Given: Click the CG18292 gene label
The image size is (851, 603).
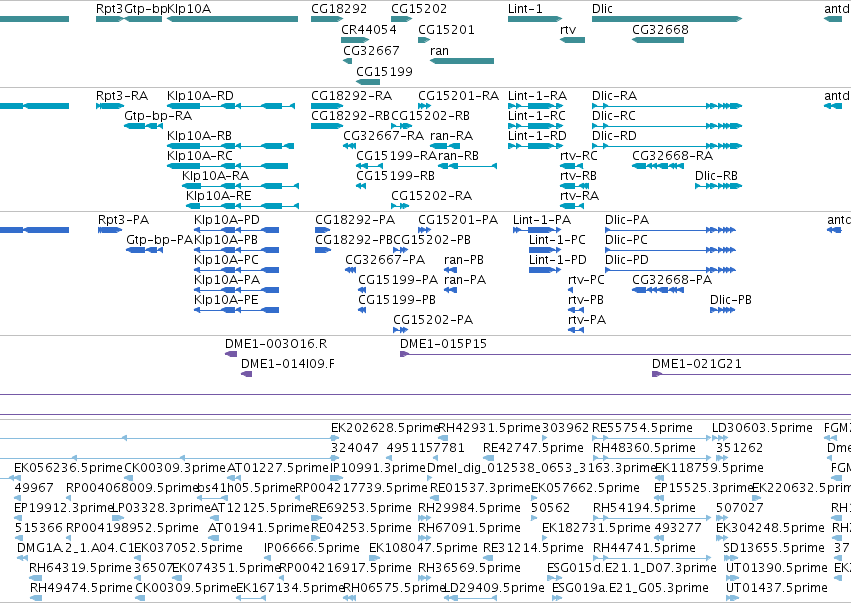Looking at the screenshot, I should (339, 9).
